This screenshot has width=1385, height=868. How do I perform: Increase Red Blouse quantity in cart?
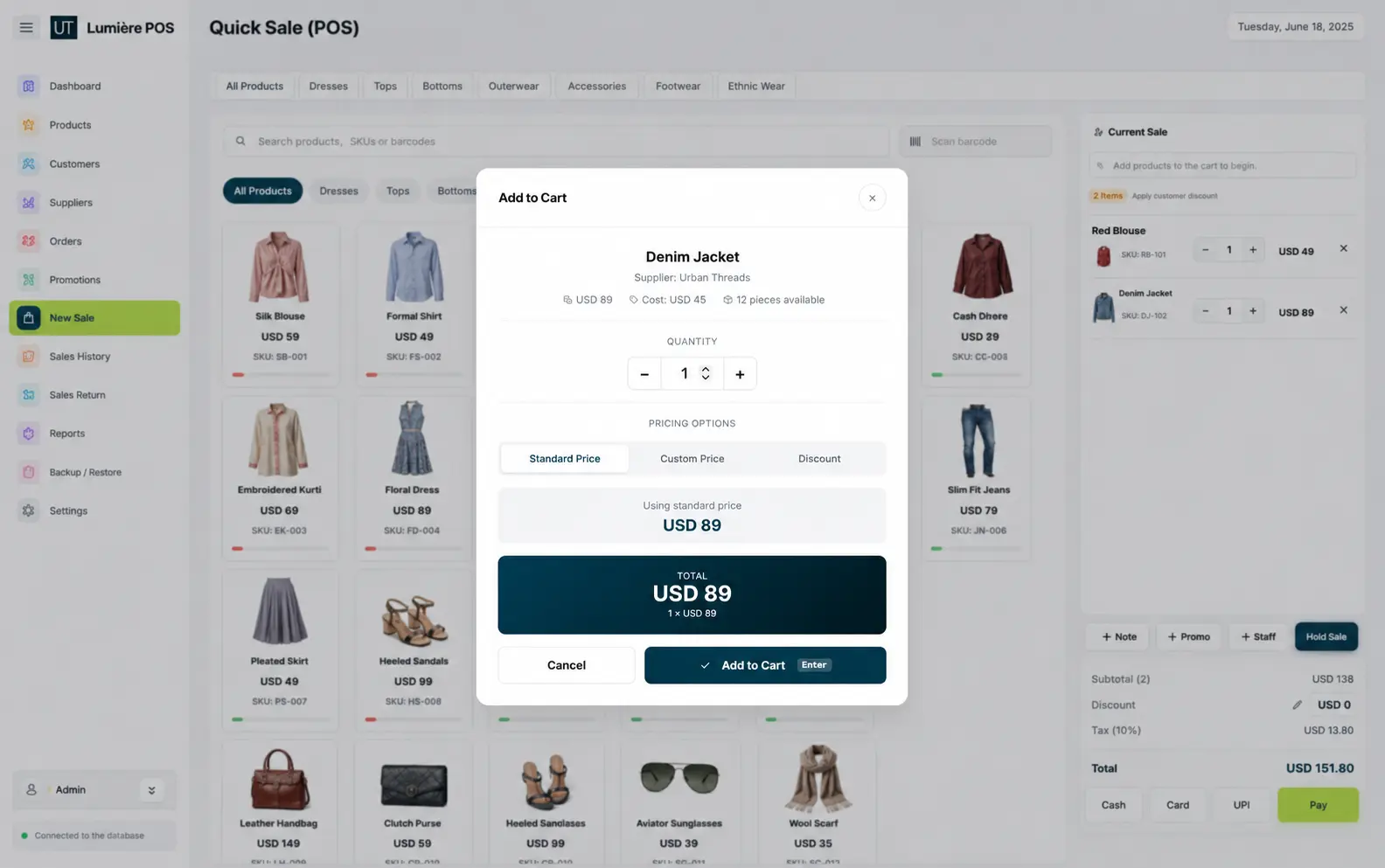click(1253, 250)
